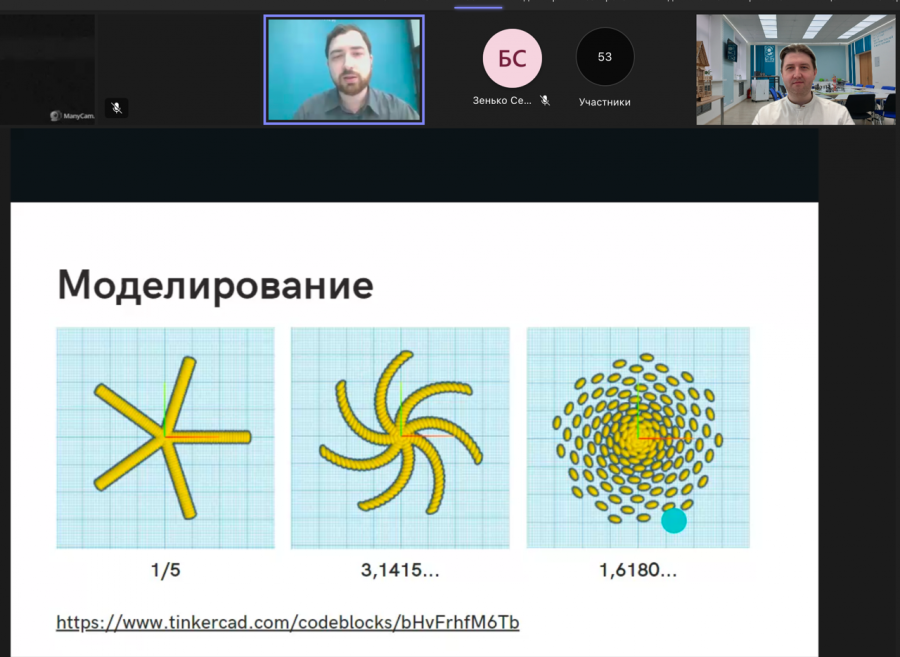Image resolution: width=900 pixels, height=657 pixels.
Task: Open the tinkercad.com codeblocks link
Action: [x=288, y=623]
